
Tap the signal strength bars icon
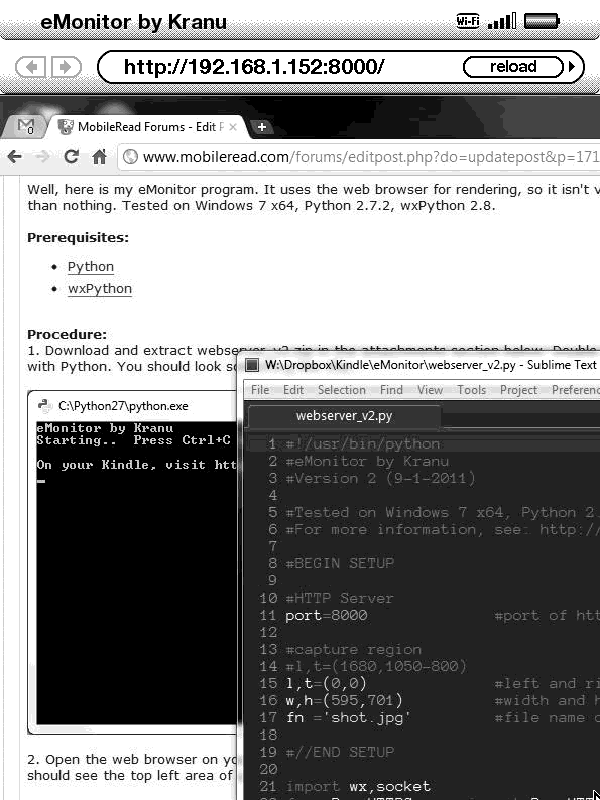coord(502,21)
